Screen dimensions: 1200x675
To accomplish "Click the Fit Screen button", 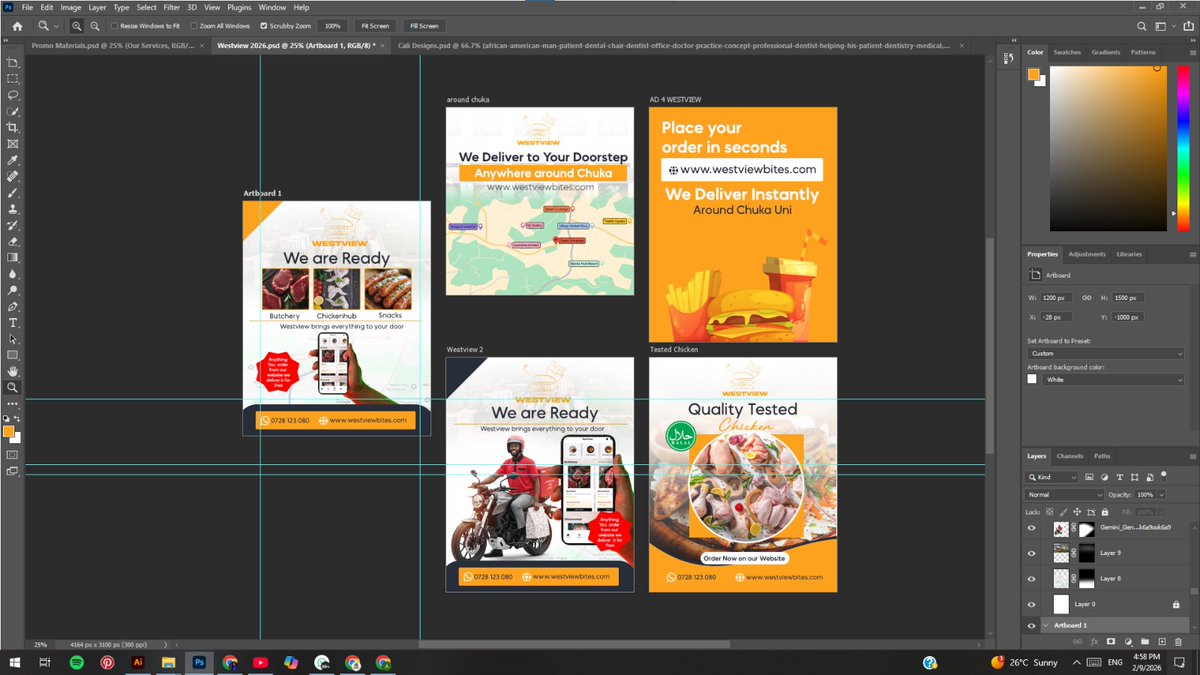I will click(x=374, y=25).
